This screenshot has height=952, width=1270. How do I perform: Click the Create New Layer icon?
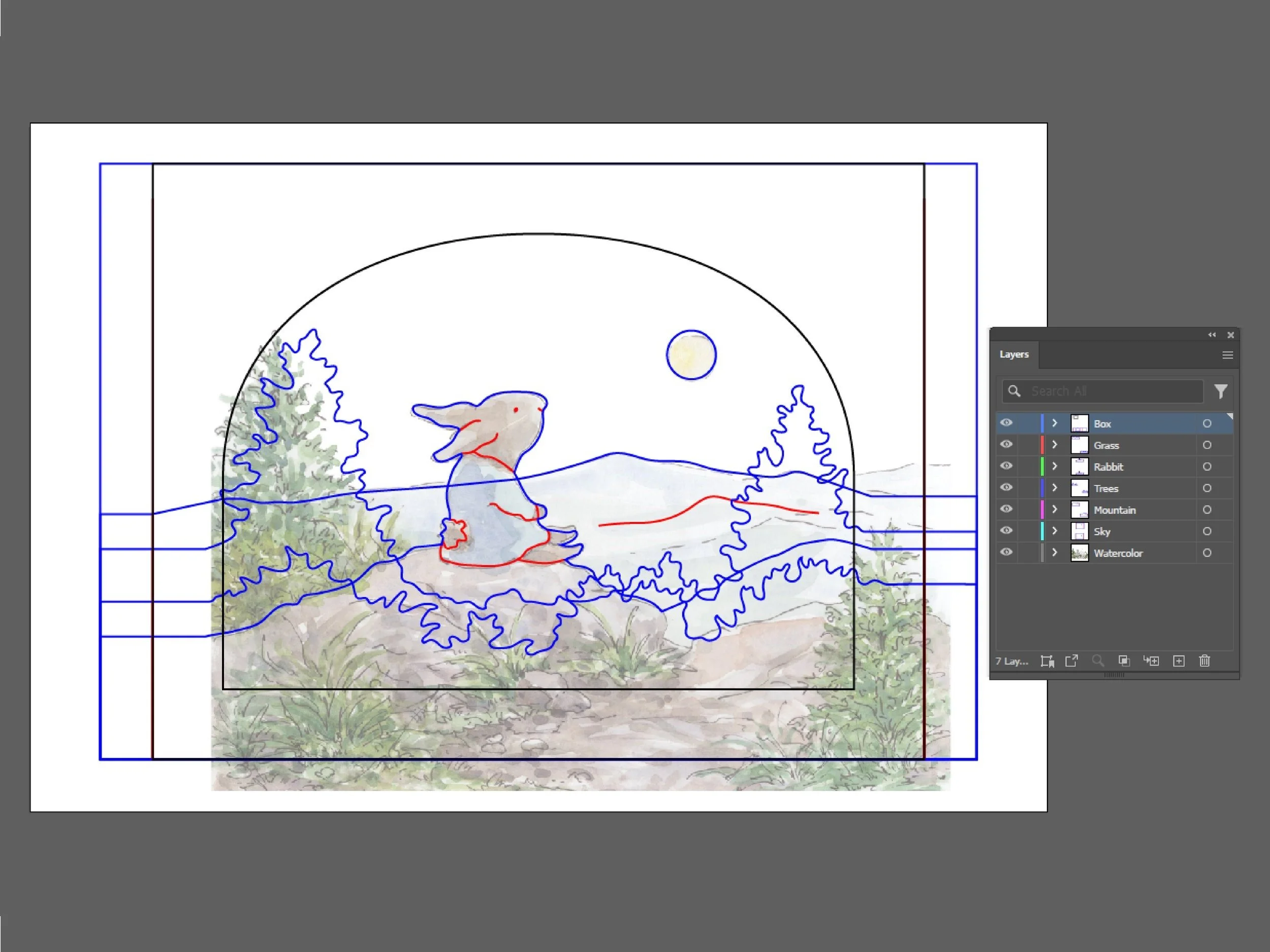click(x=1179, y=661)
